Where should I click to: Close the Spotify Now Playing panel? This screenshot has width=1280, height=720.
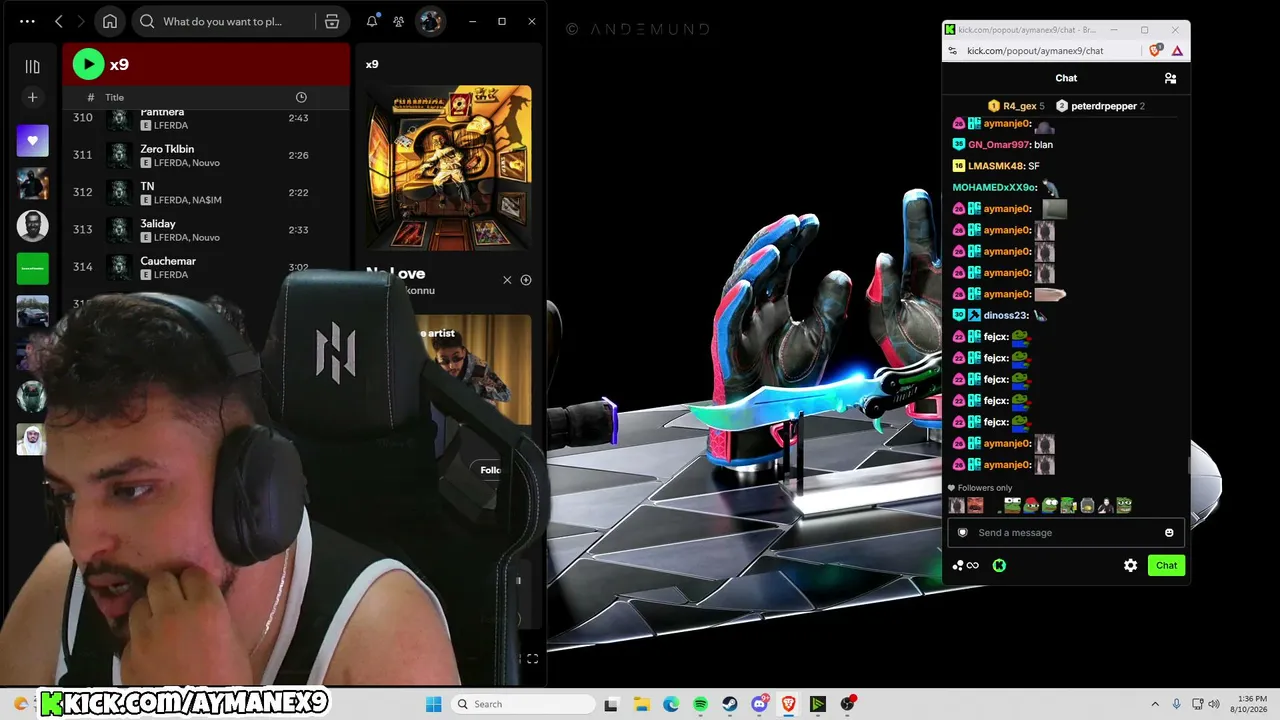click(507, 280)
